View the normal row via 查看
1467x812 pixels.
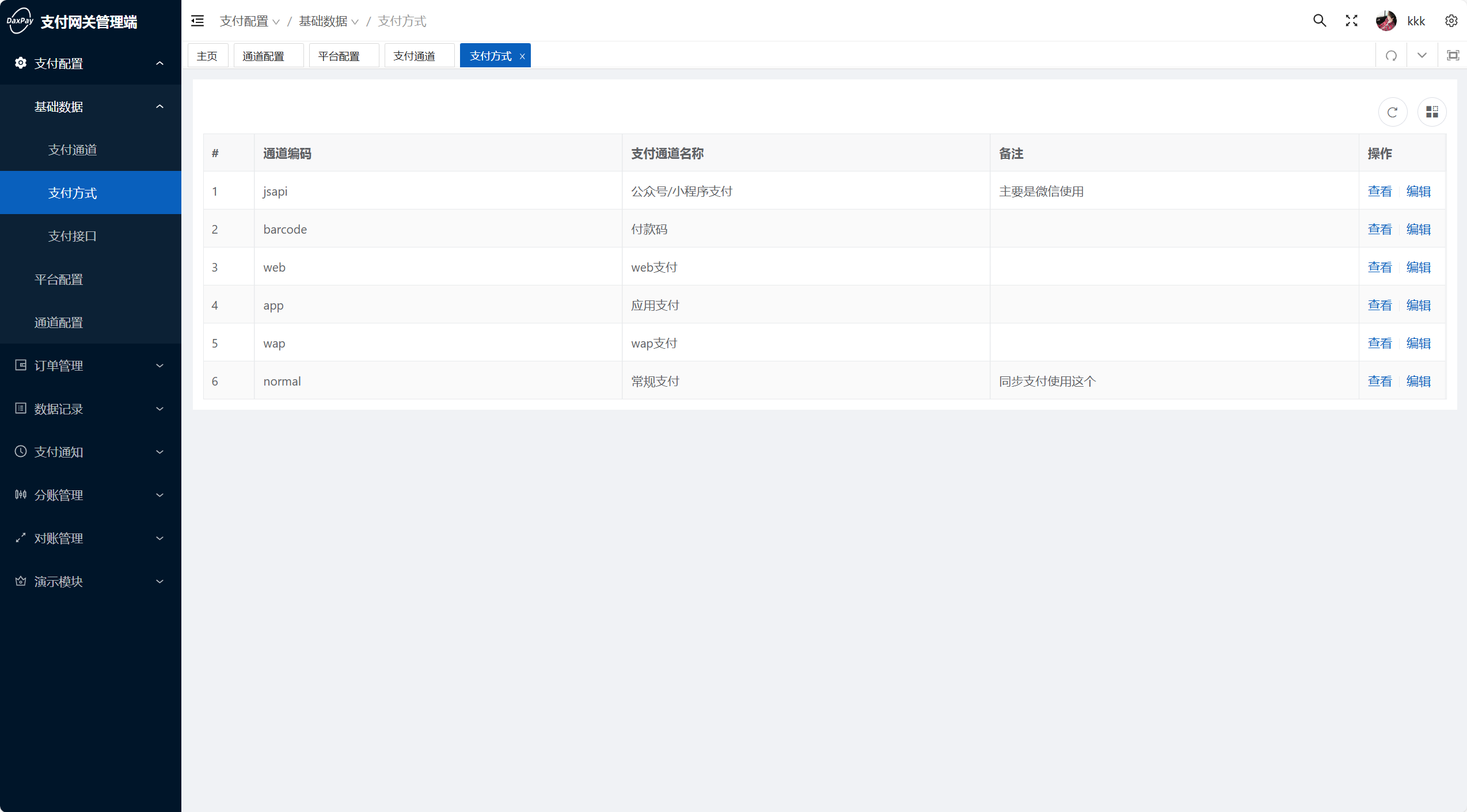[1379, 381]
